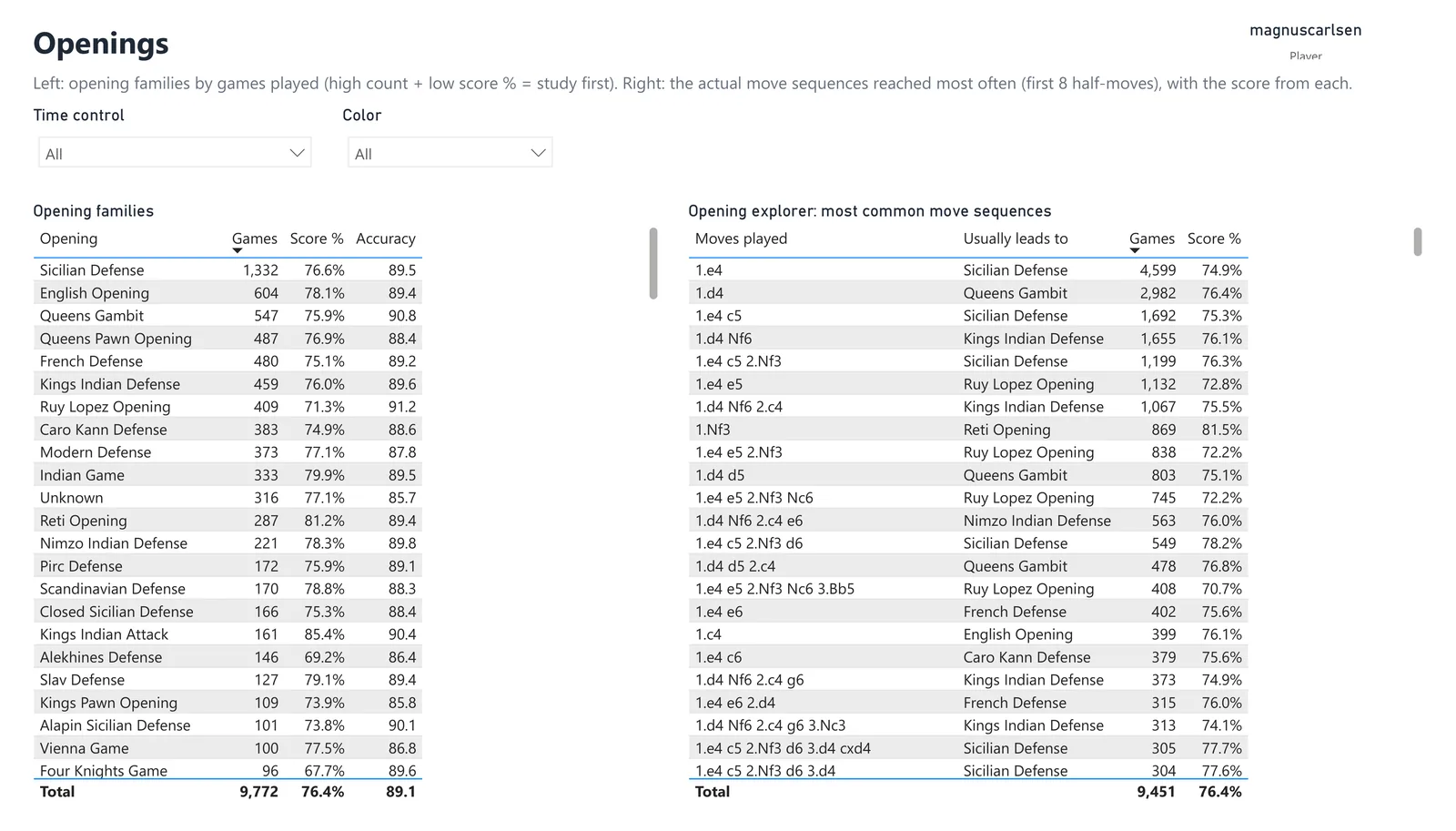This screenshot has width=1456, height=831.
Task: Select the Slav Defense row
Action: tap(227, 680)
